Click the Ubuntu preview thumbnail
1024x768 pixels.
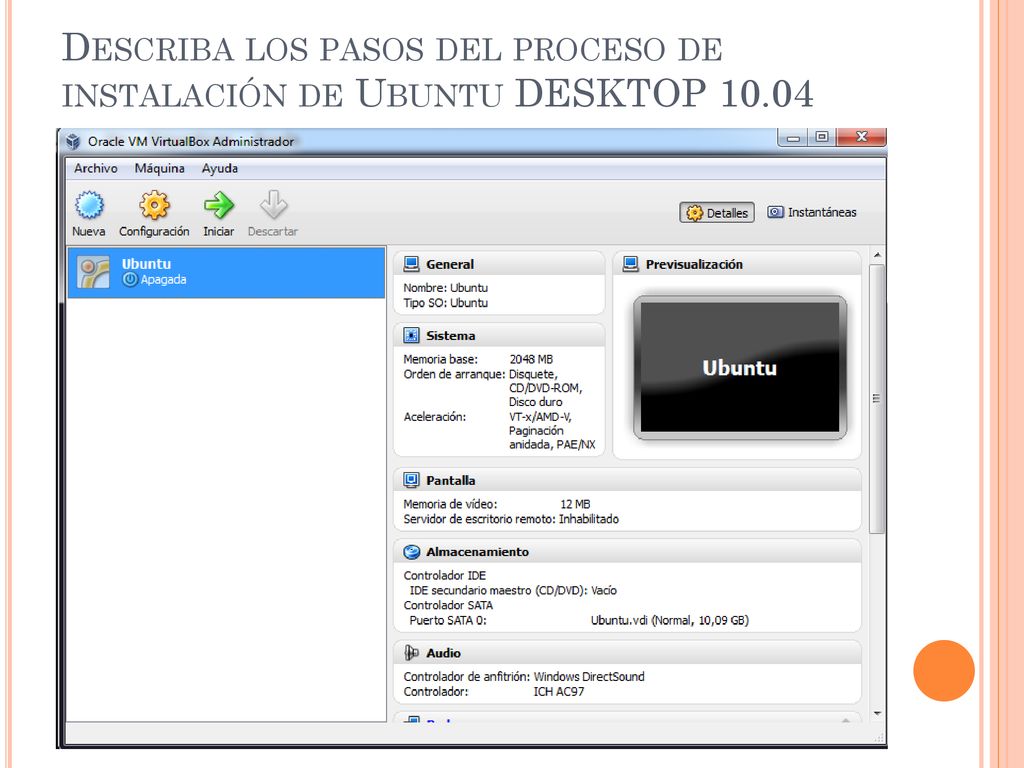coord(740,367)
